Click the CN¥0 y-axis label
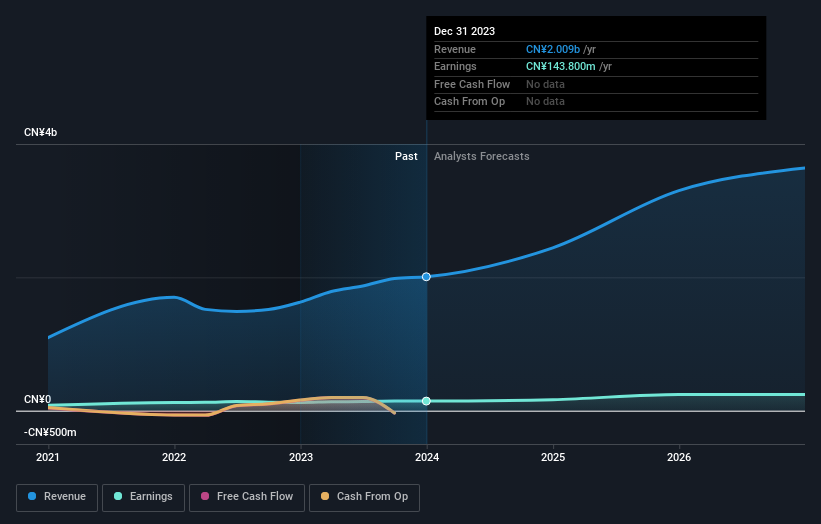This screenshot has width=821, height=524. pos(37,399)
